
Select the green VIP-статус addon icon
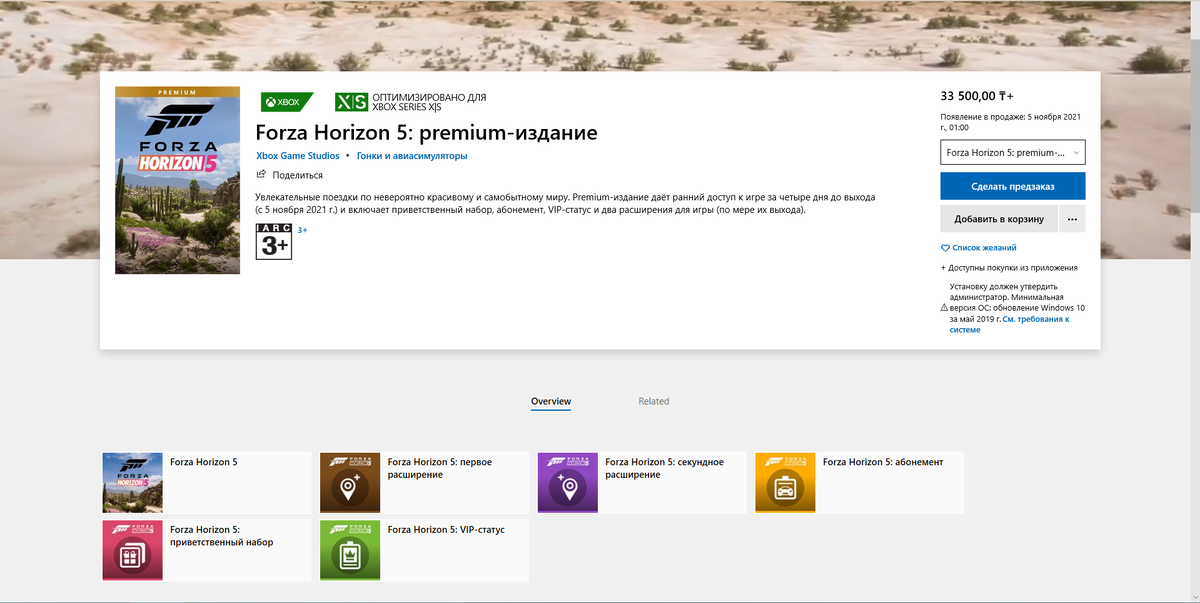click(x=350, y=550)
